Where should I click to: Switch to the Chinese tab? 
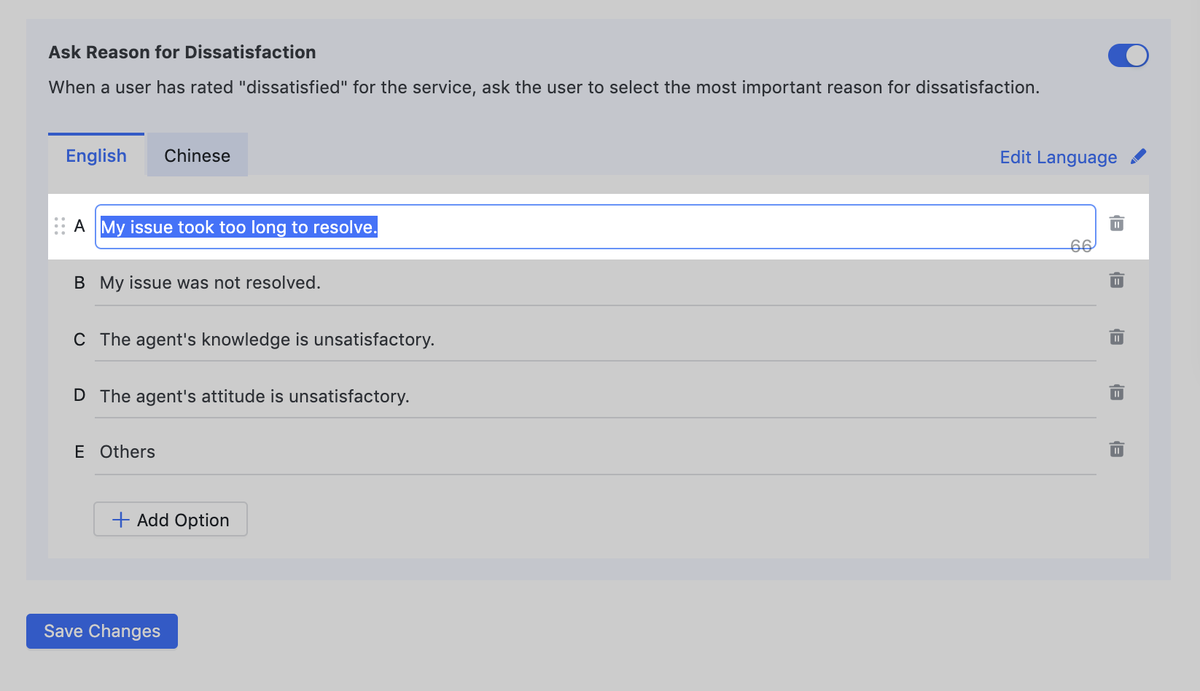coord(197,156)
